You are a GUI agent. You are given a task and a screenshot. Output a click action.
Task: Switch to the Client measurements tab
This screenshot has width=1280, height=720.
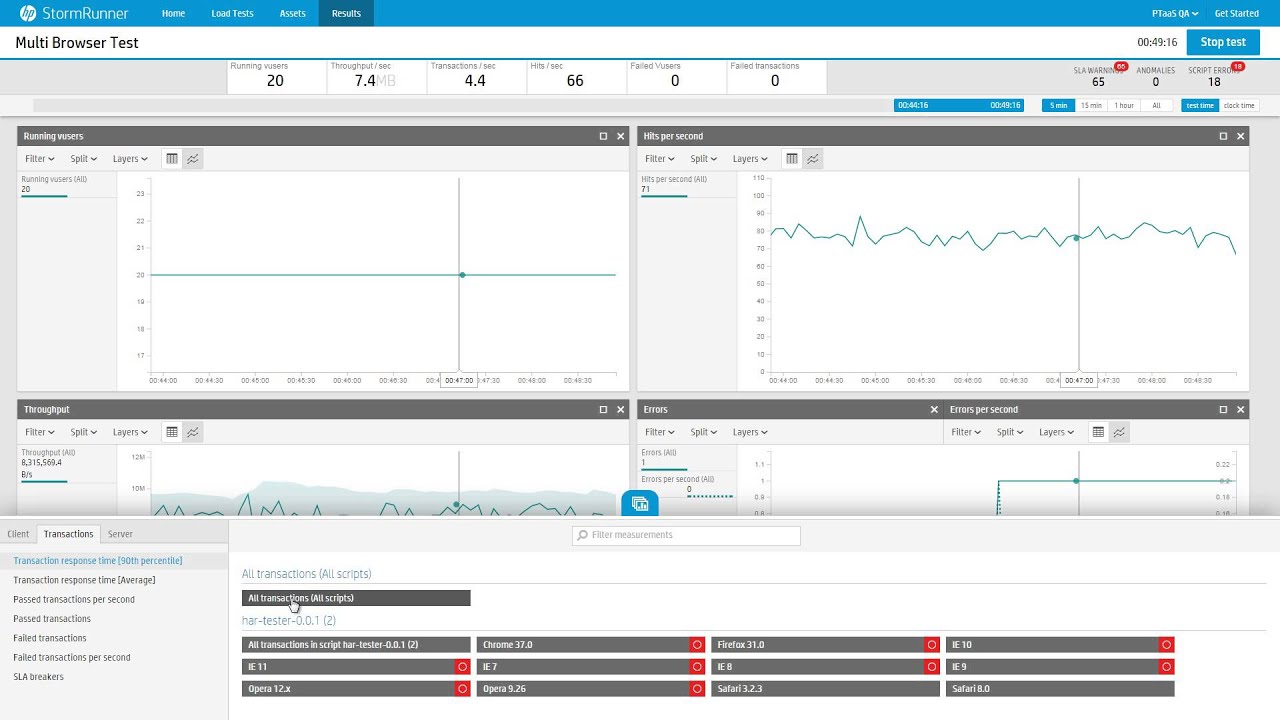pyautogui.click(x=18, y=534)
